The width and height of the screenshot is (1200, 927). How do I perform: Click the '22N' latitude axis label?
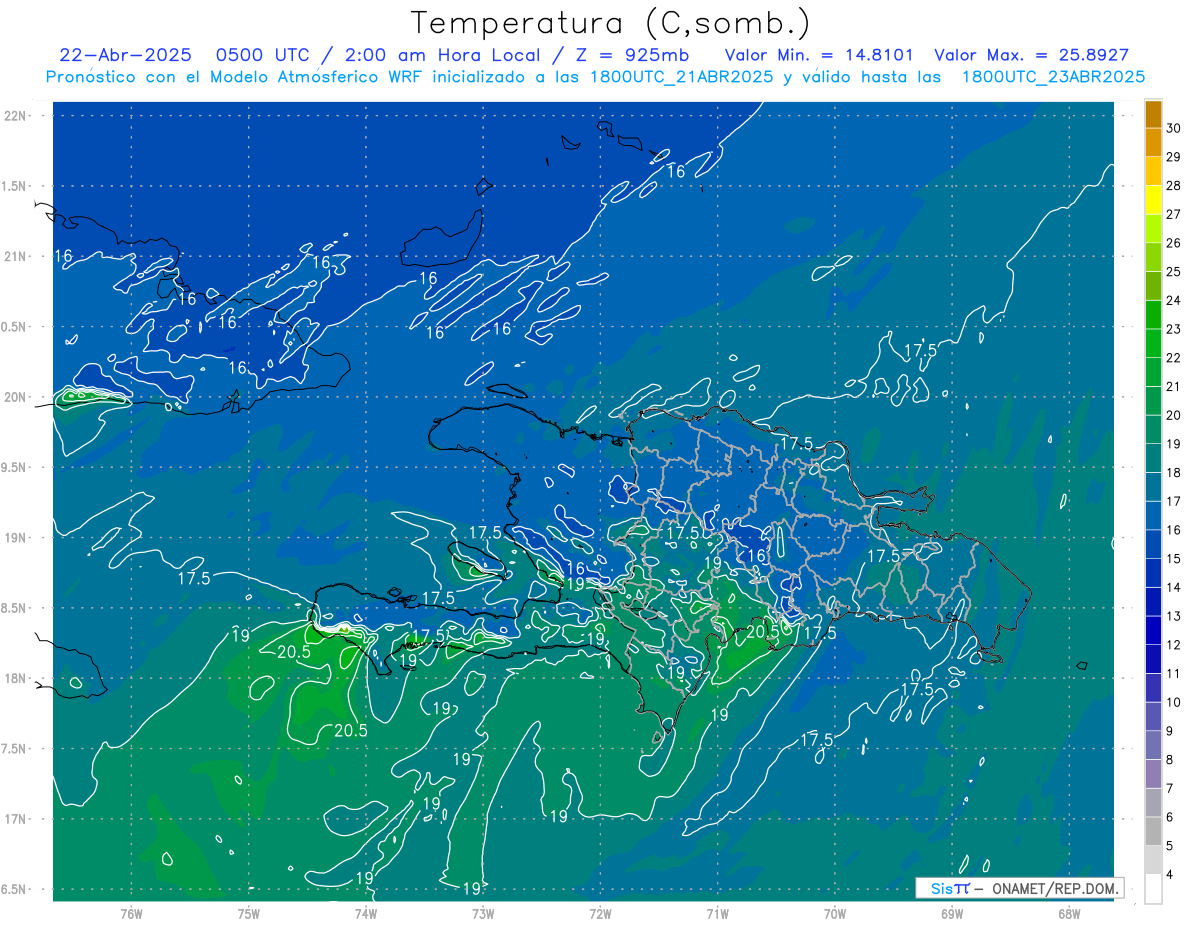pyautogui.click(x=15, y=115)
